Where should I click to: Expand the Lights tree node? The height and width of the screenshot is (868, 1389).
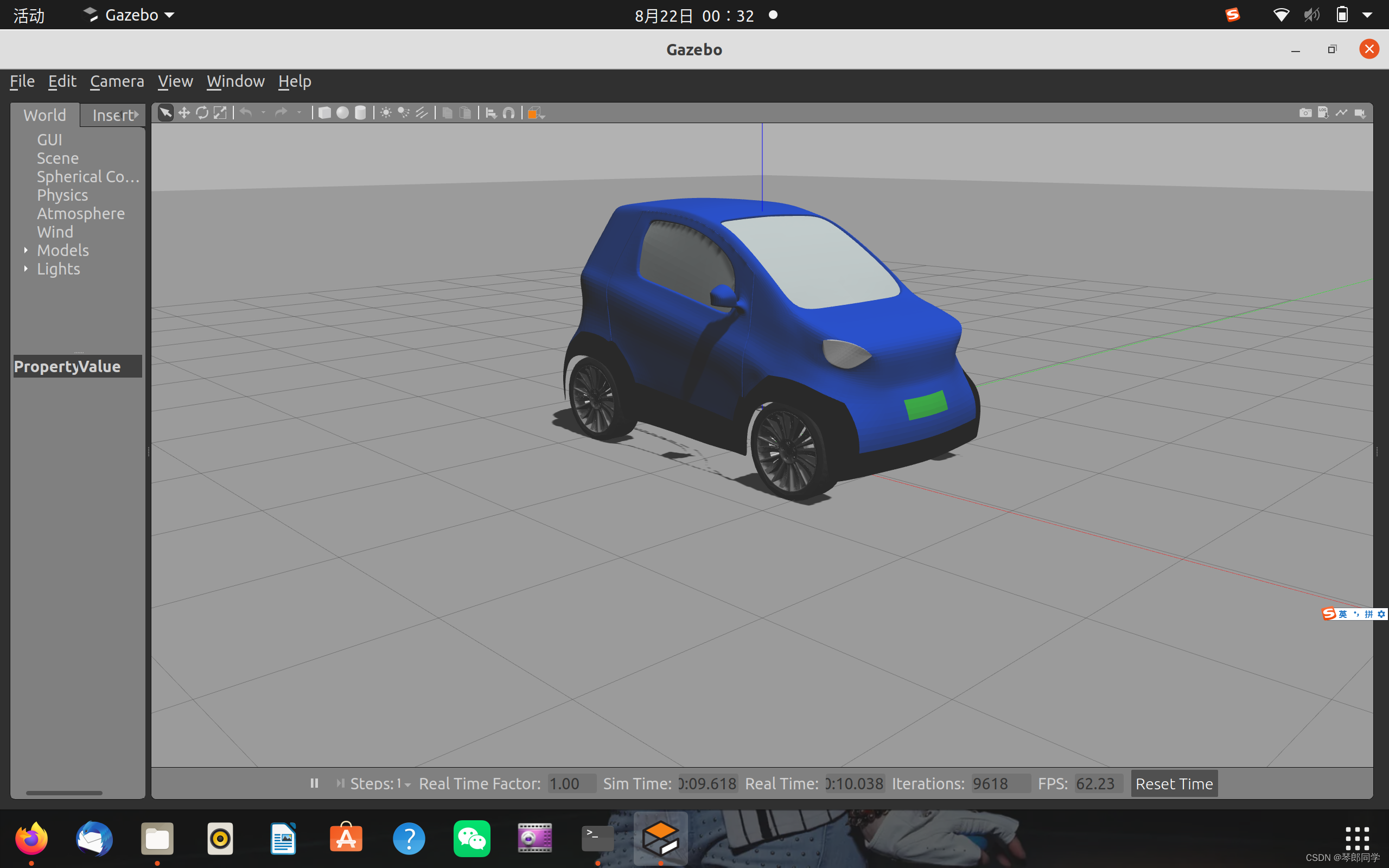click(26, 269)
